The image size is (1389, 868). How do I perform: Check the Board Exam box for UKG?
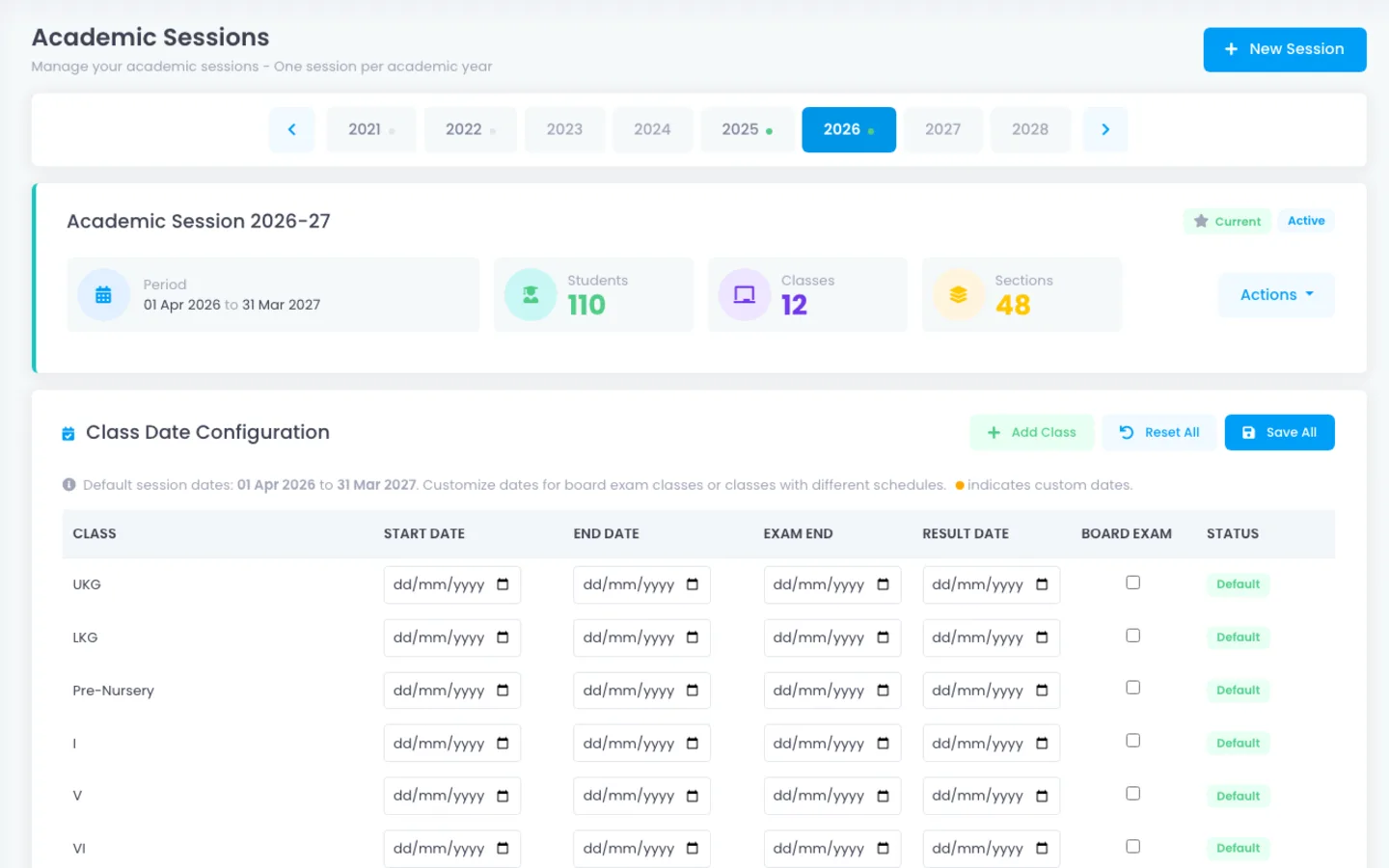(1133, 583)
